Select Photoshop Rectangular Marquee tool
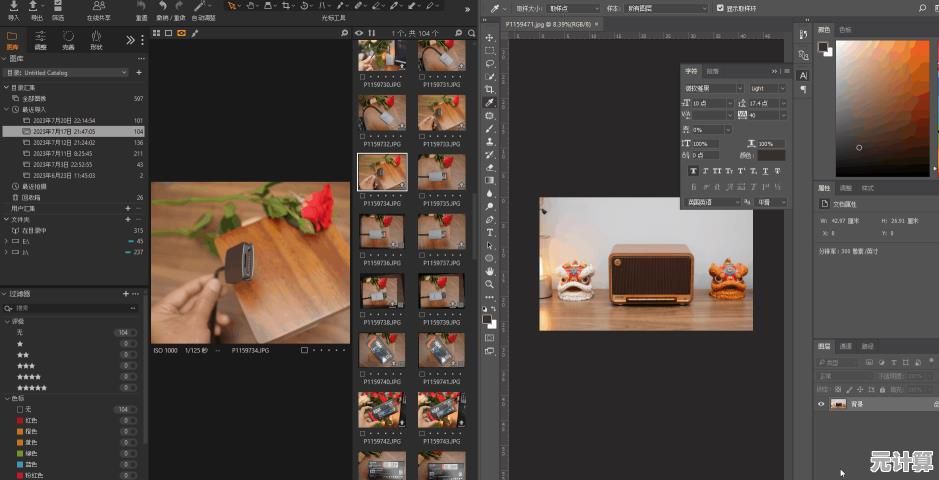Screen dimensions: 939x480 (490, 51)
